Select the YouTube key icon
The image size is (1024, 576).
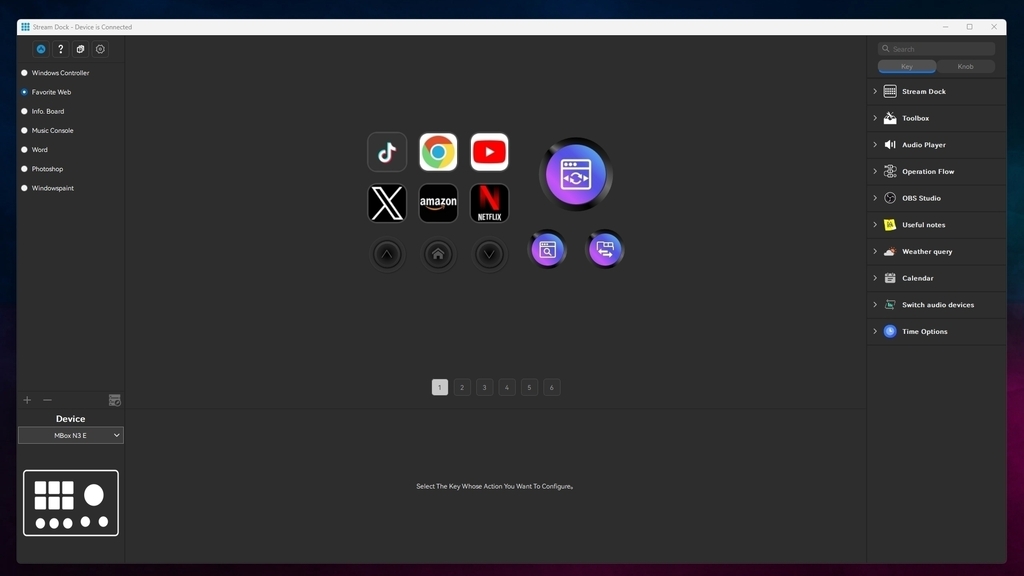click(x=489, y=152)
